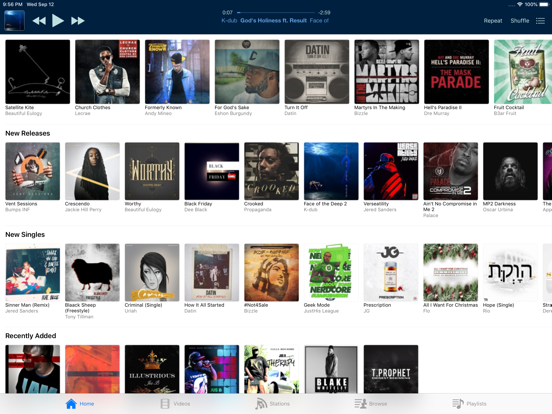The image size is (552, 414).
Task: Tap the rewind playback icon
Action: pyautogui.click(x=39, y=21)
